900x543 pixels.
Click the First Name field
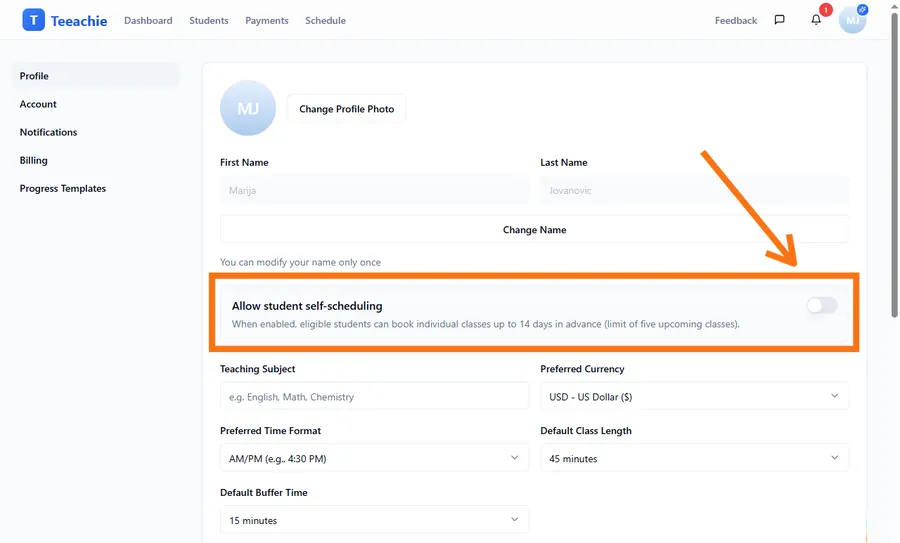click(x=374, y=190)
